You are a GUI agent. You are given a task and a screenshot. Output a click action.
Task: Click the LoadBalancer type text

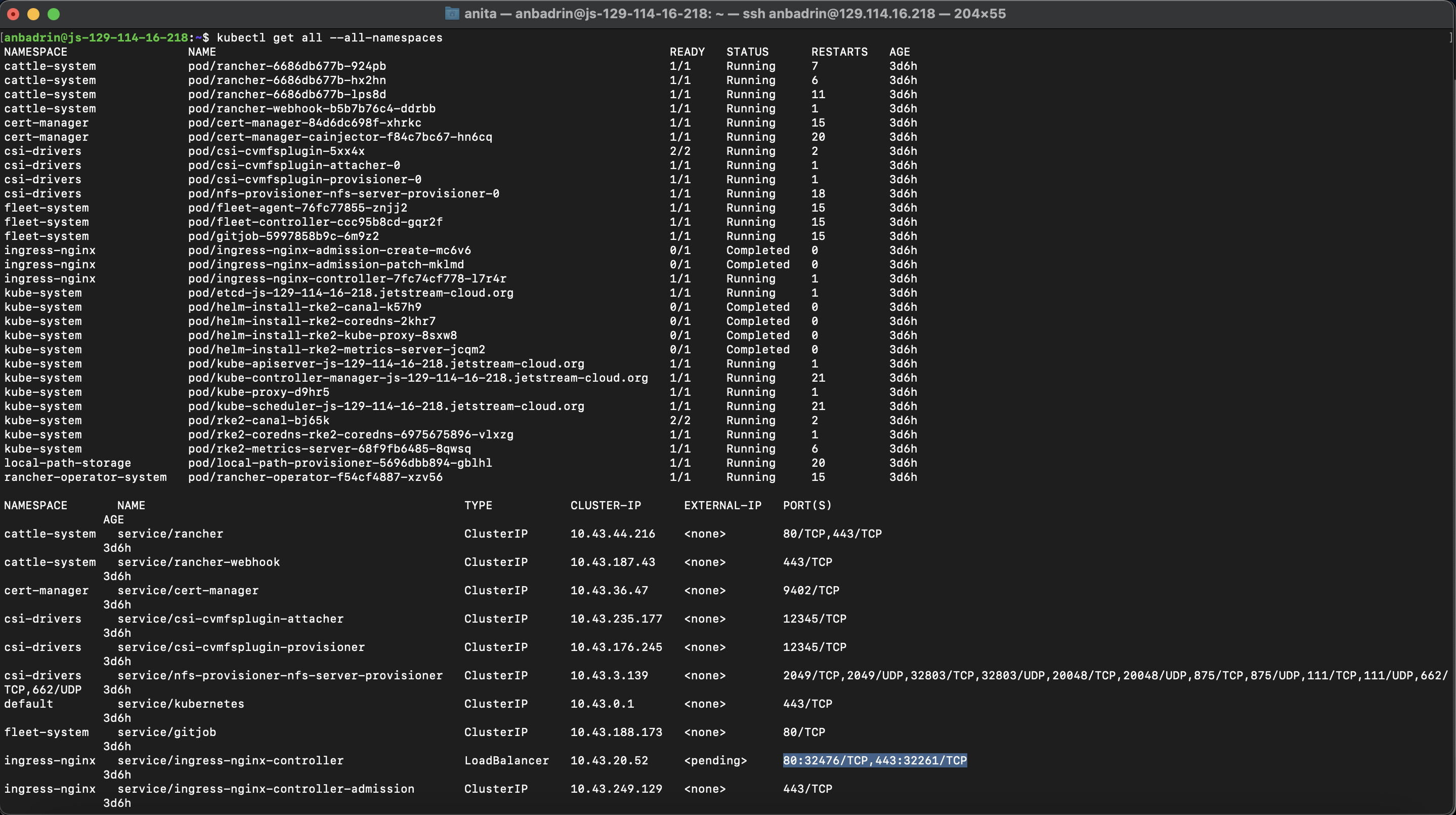click(x=506, y=760)
